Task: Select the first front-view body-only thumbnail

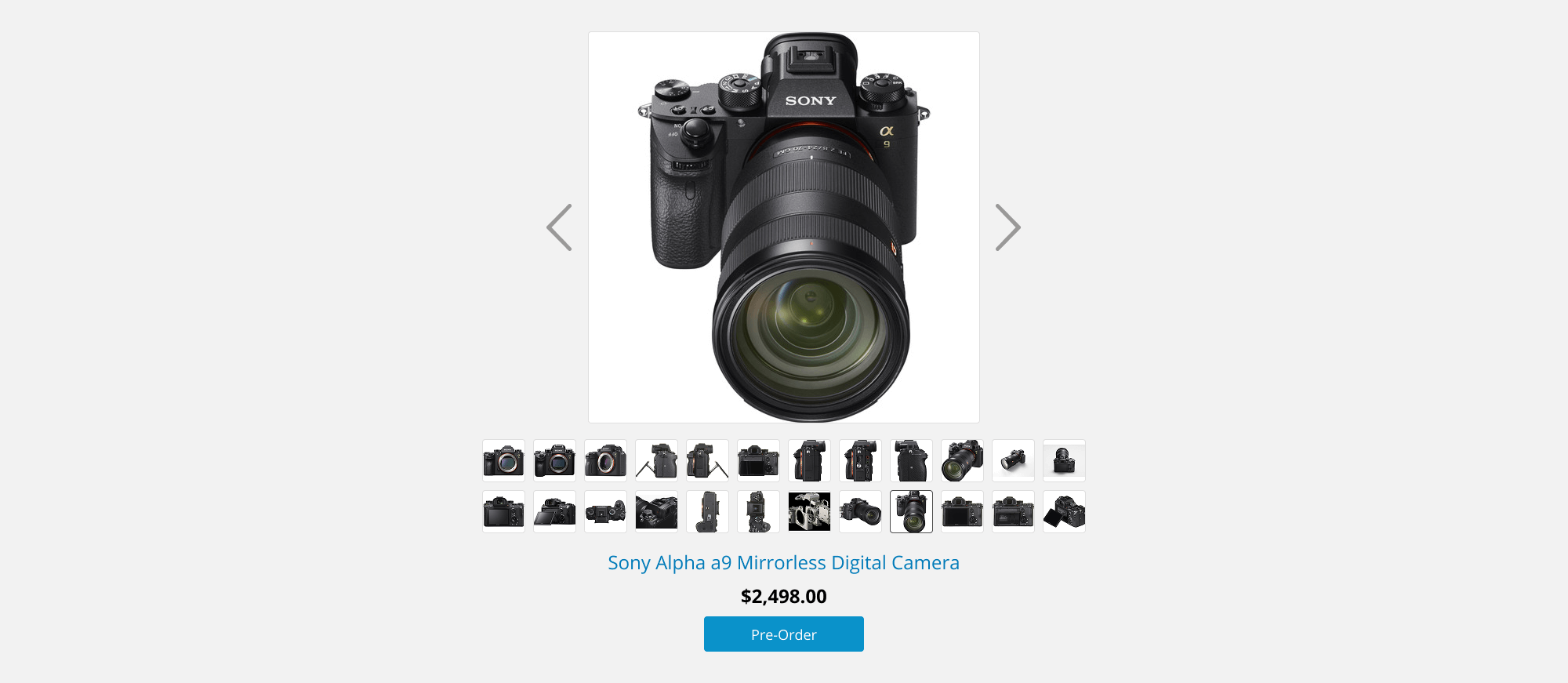Action: [503, 460]
